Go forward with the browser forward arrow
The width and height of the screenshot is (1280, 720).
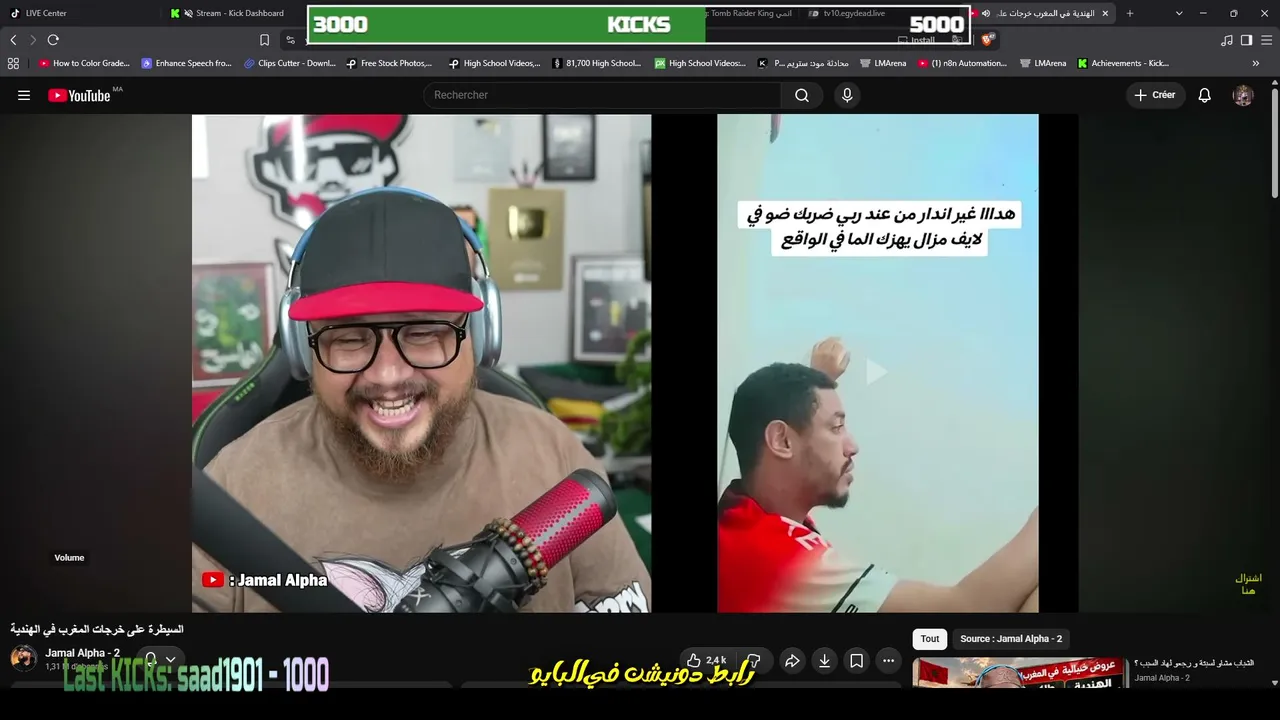32,40
